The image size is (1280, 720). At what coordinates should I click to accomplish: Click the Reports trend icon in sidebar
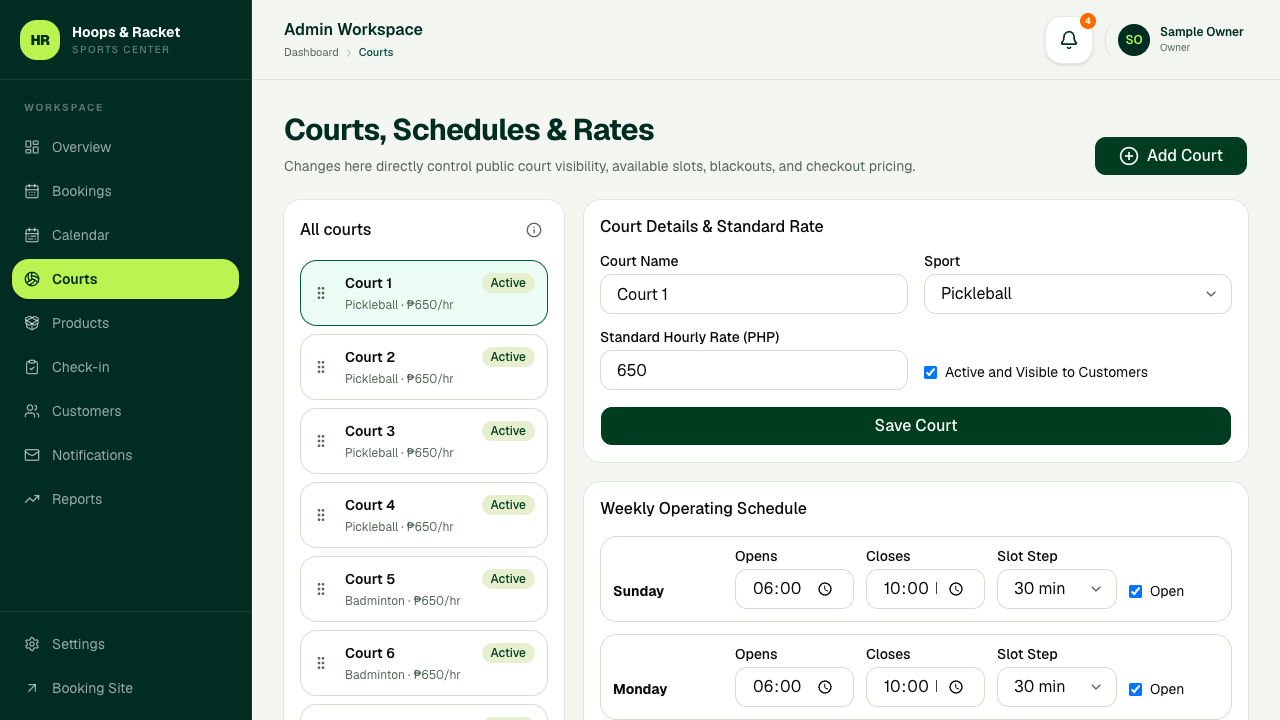[x=32, y=499]
